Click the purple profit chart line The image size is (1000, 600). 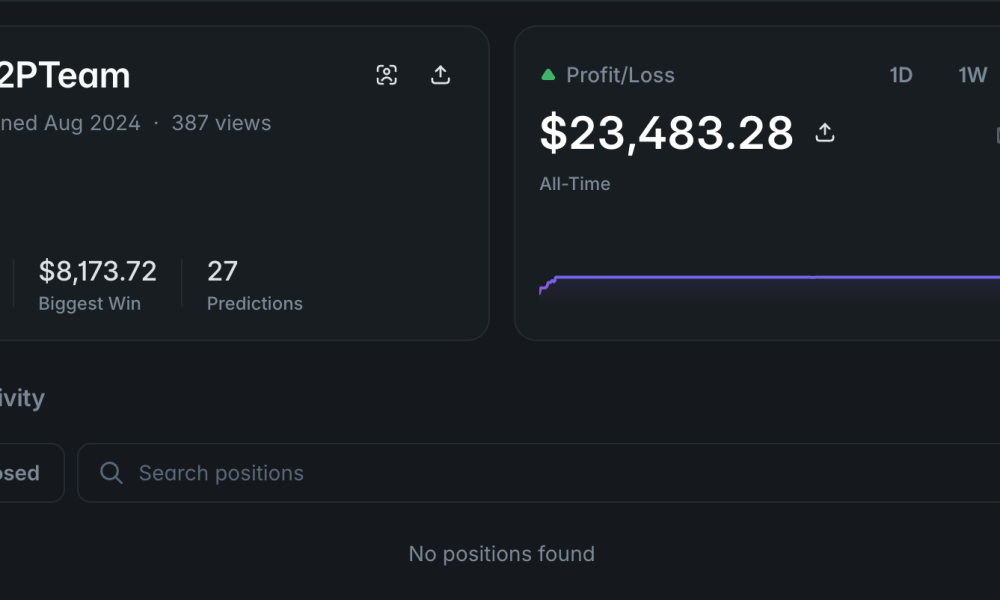pos(780,277)
